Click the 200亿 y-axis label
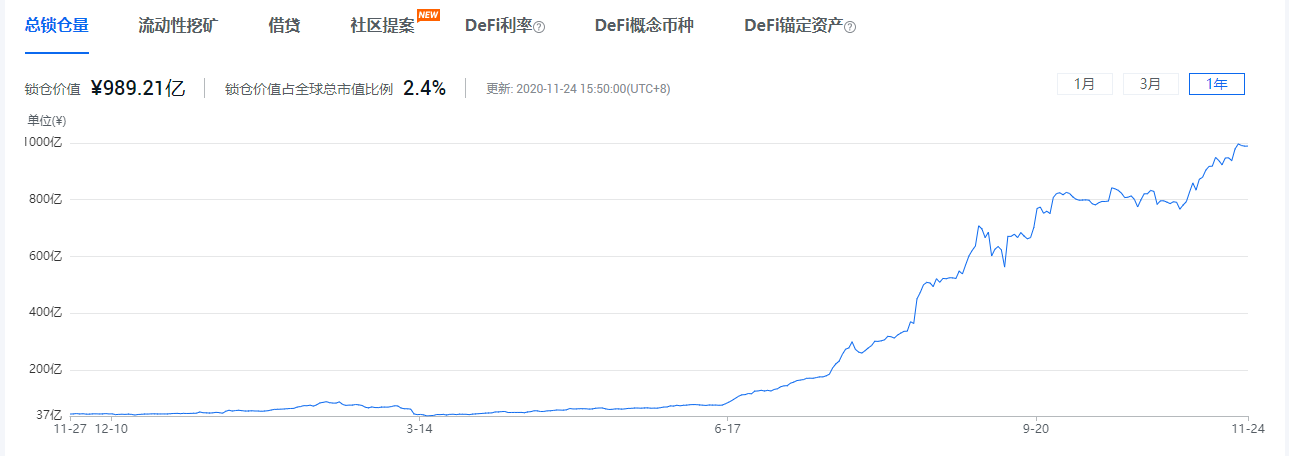 [46, 370]
